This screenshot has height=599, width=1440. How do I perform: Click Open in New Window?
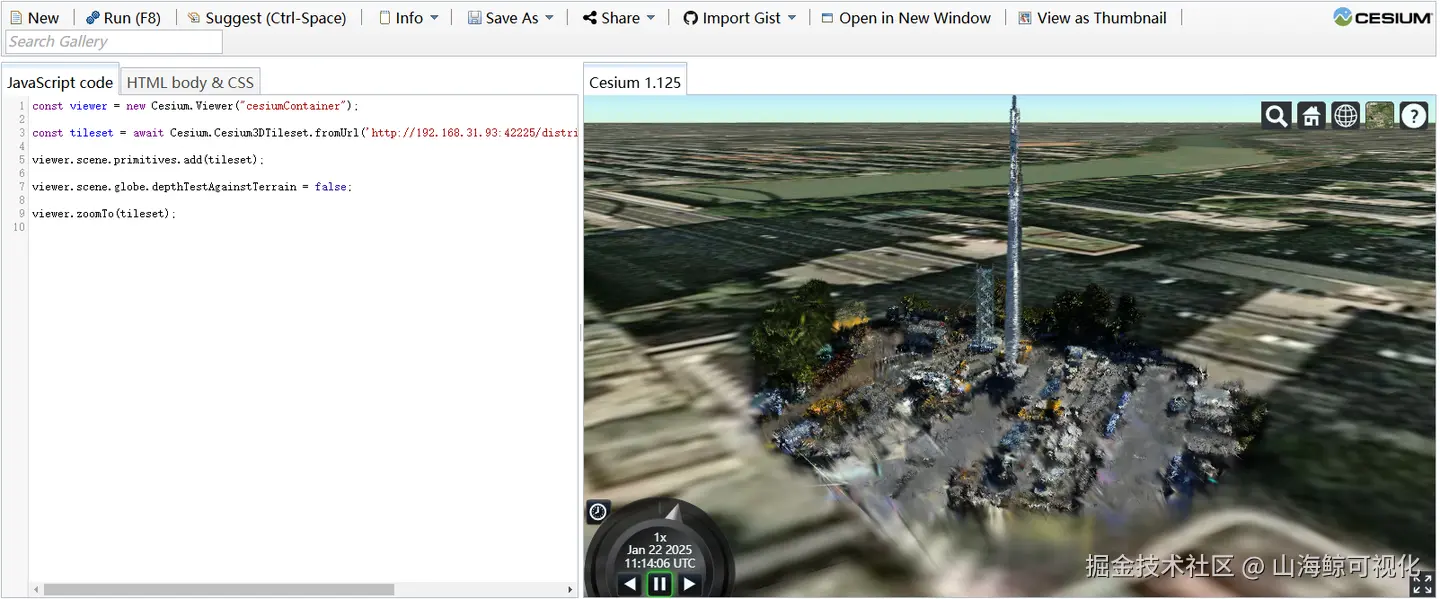click(x=906, y=18)
